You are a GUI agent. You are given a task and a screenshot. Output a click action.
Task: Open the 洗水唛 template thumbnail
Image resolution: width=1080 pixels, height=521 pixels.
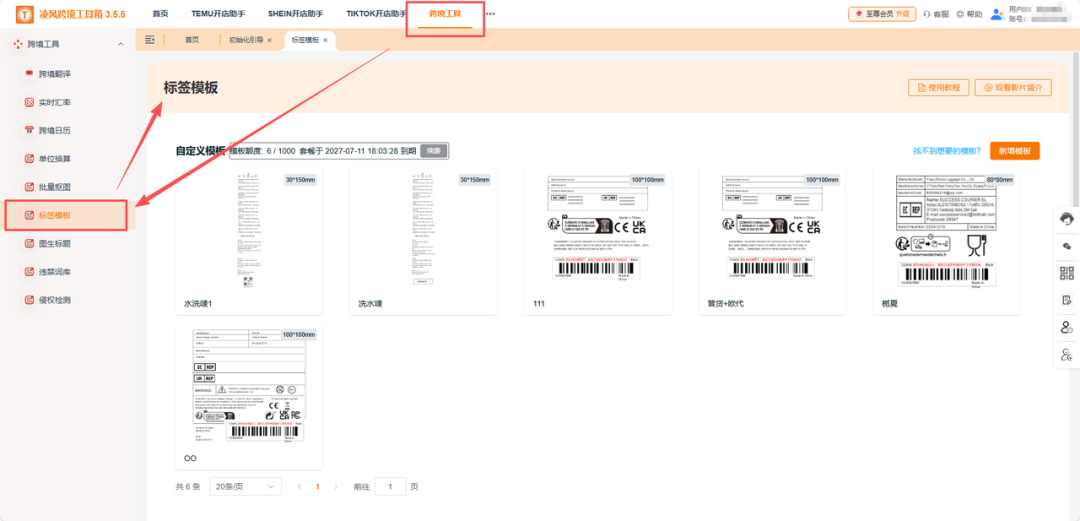(423, 232)
